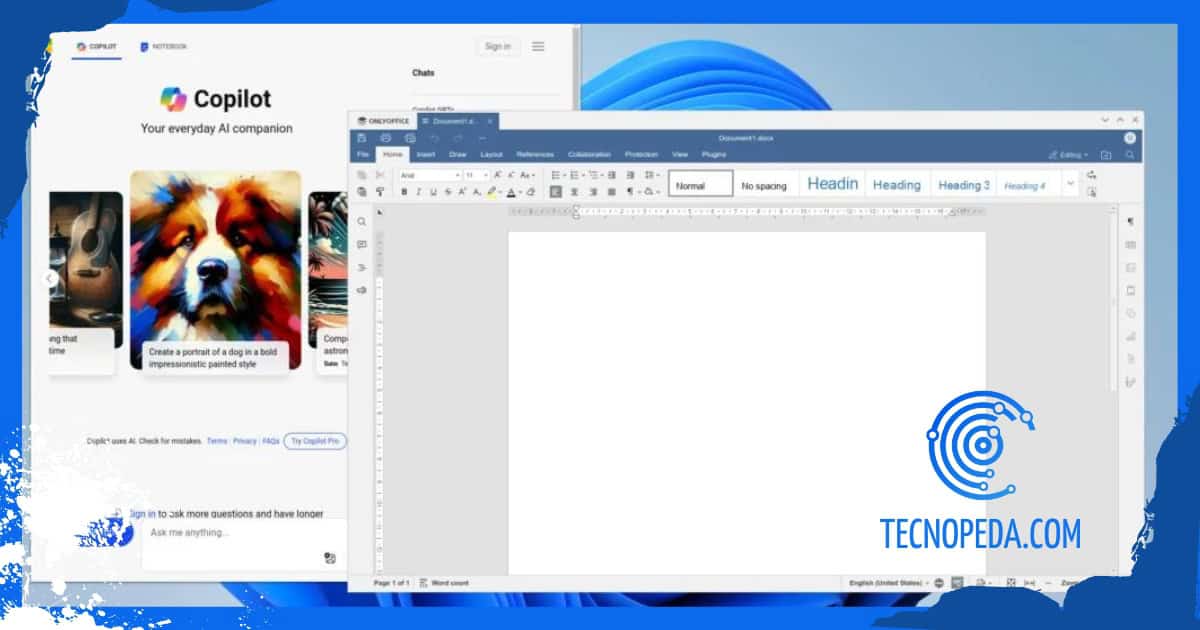Click the Numbering list icon
Screen dimensions: 1200x630
576,175
